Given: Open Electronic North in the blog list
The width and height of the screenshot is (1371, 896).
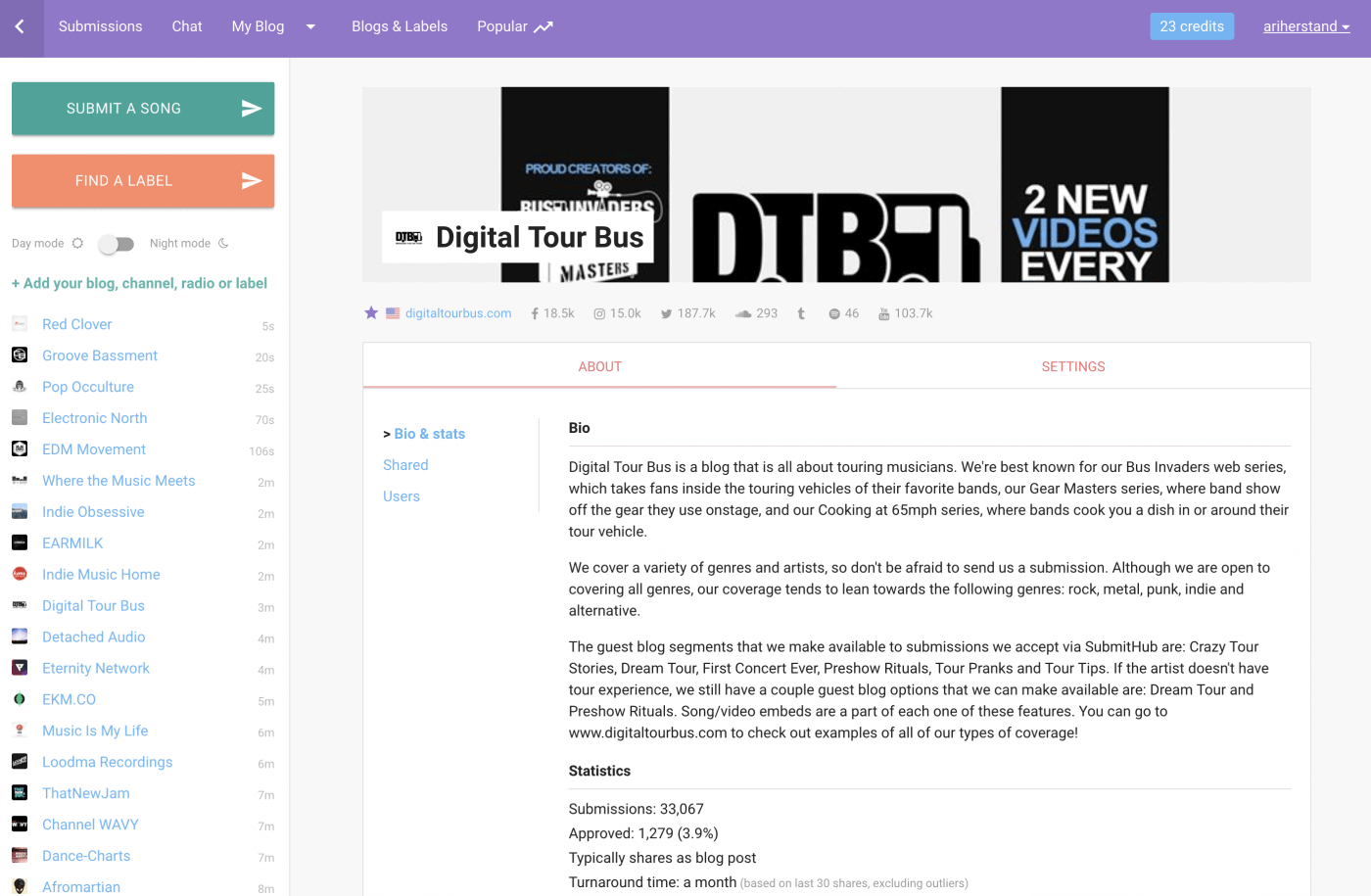Looking at the screenshot, I should [95, 418].
